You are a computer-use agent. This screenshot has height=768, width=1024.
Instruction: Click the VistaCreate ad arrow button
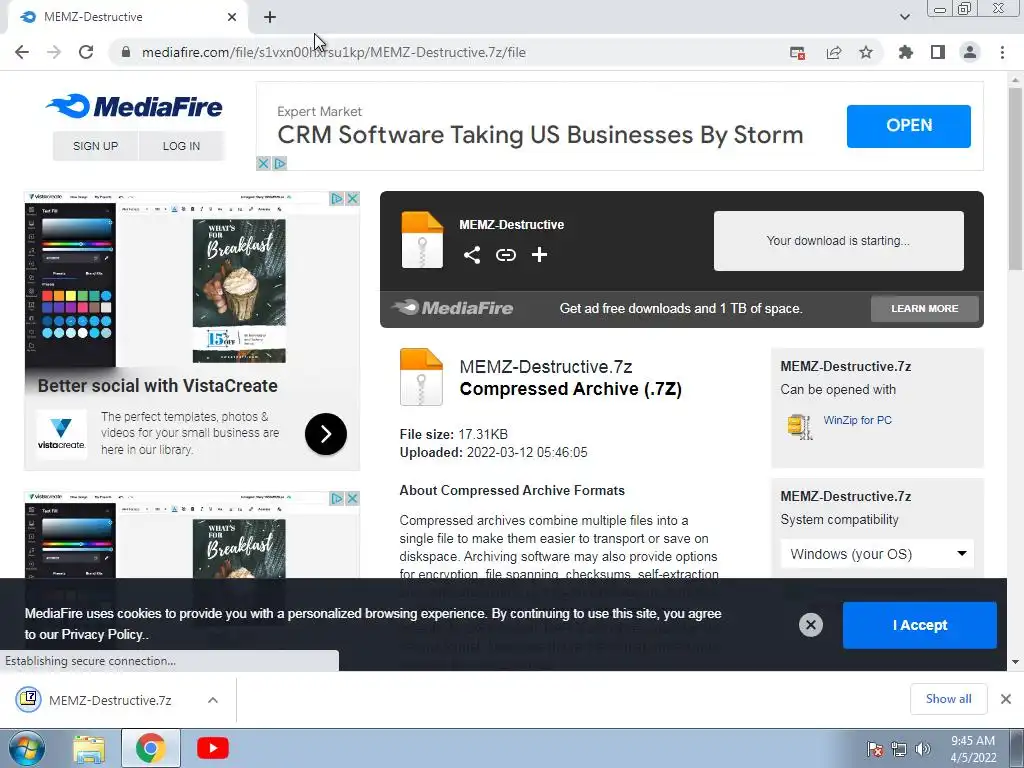pos(325,434)
